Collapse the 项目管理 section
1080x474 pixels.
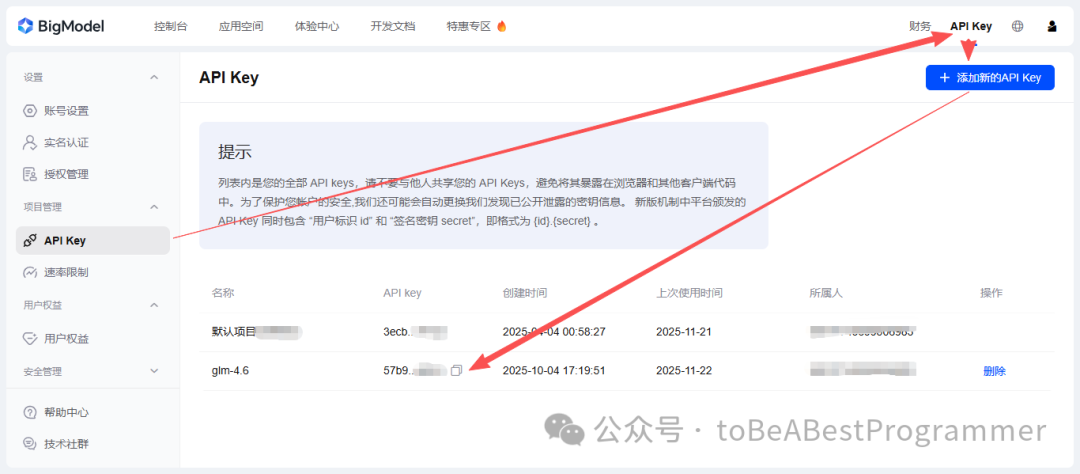click(x=154, y=207)
